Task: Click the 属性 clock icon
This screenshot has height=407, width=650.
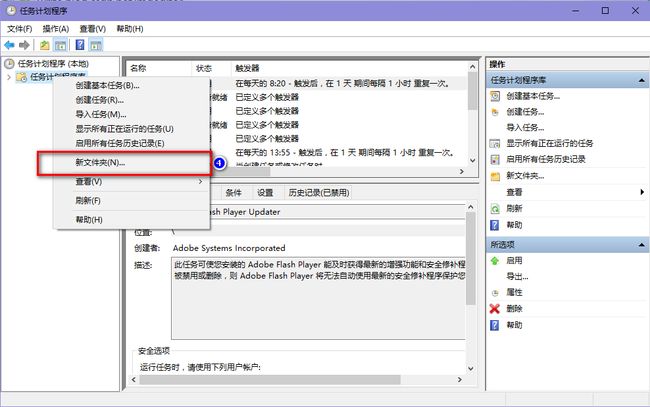Action: click(x=495, y=293)
